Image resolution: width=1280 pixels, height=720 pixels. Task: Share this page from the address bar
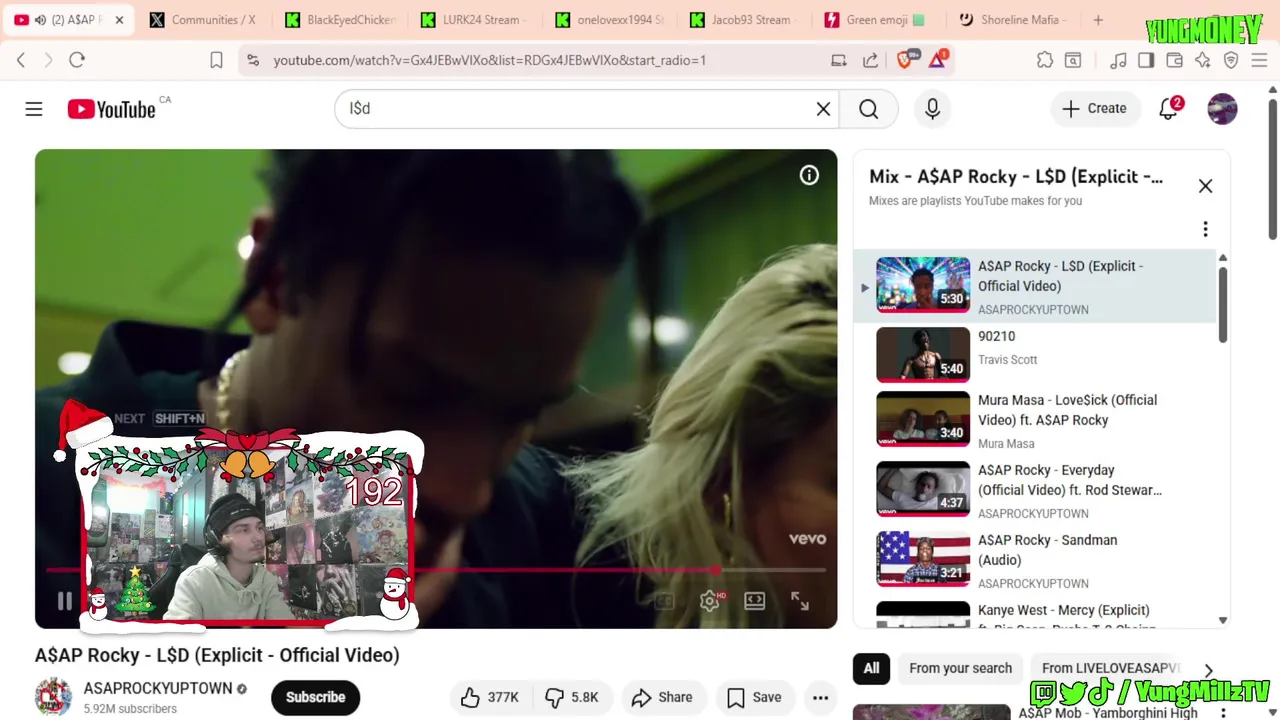[870, 60]
